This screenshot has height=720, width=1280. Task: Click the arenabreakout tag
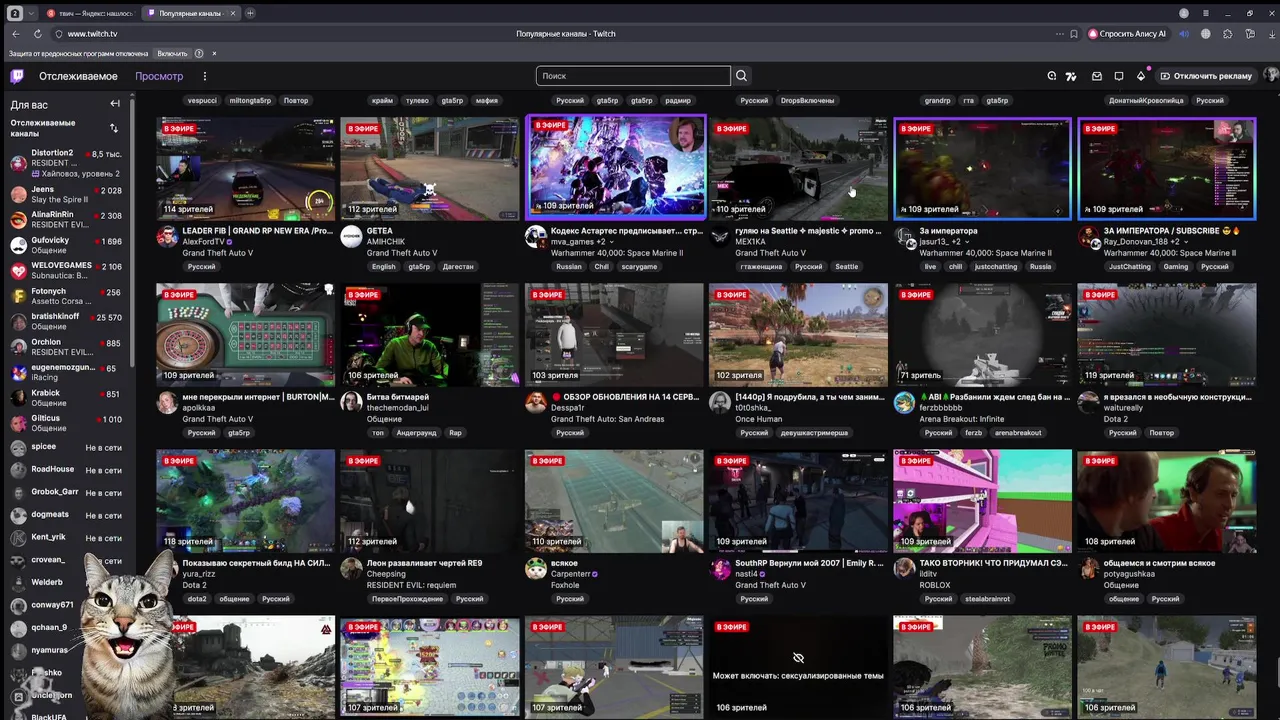(x=1018, y=433)
